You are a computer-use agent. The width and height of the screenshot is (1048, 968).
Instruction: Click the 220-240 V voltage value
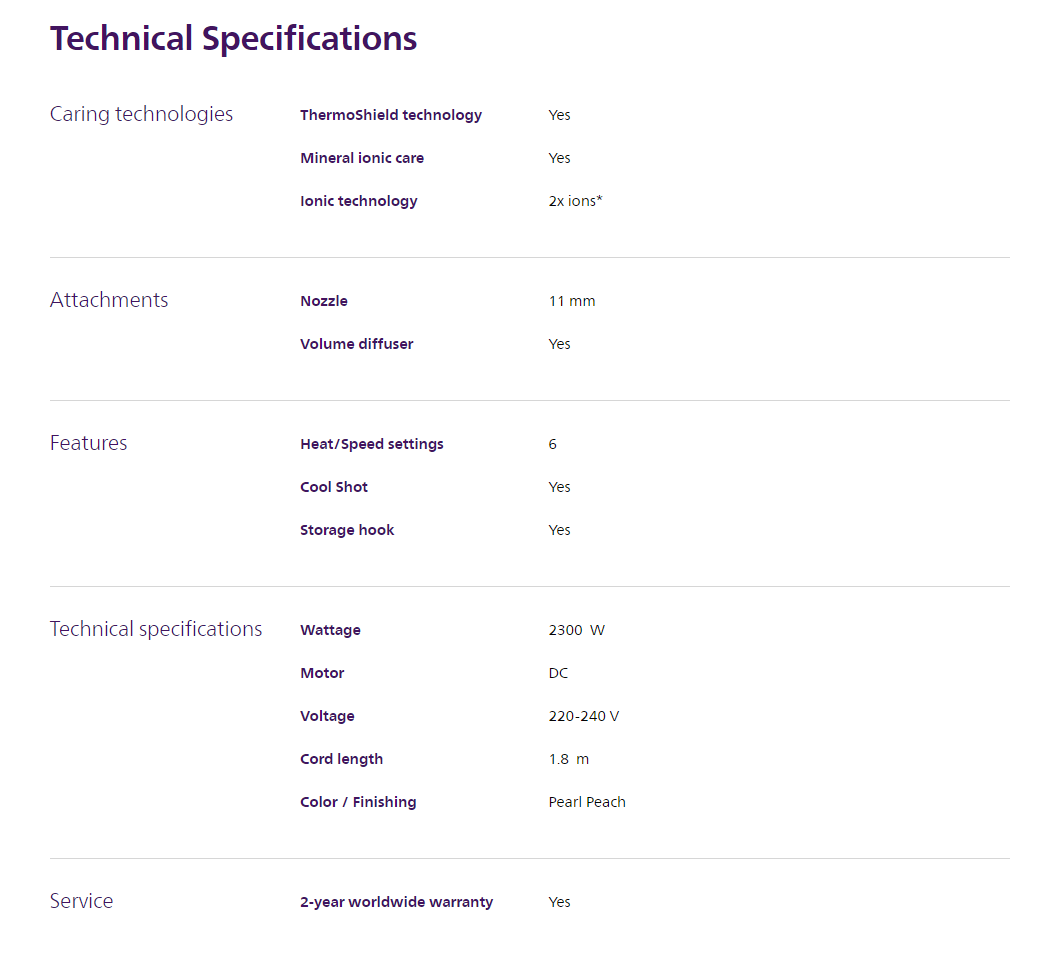(x=583, y=716)
